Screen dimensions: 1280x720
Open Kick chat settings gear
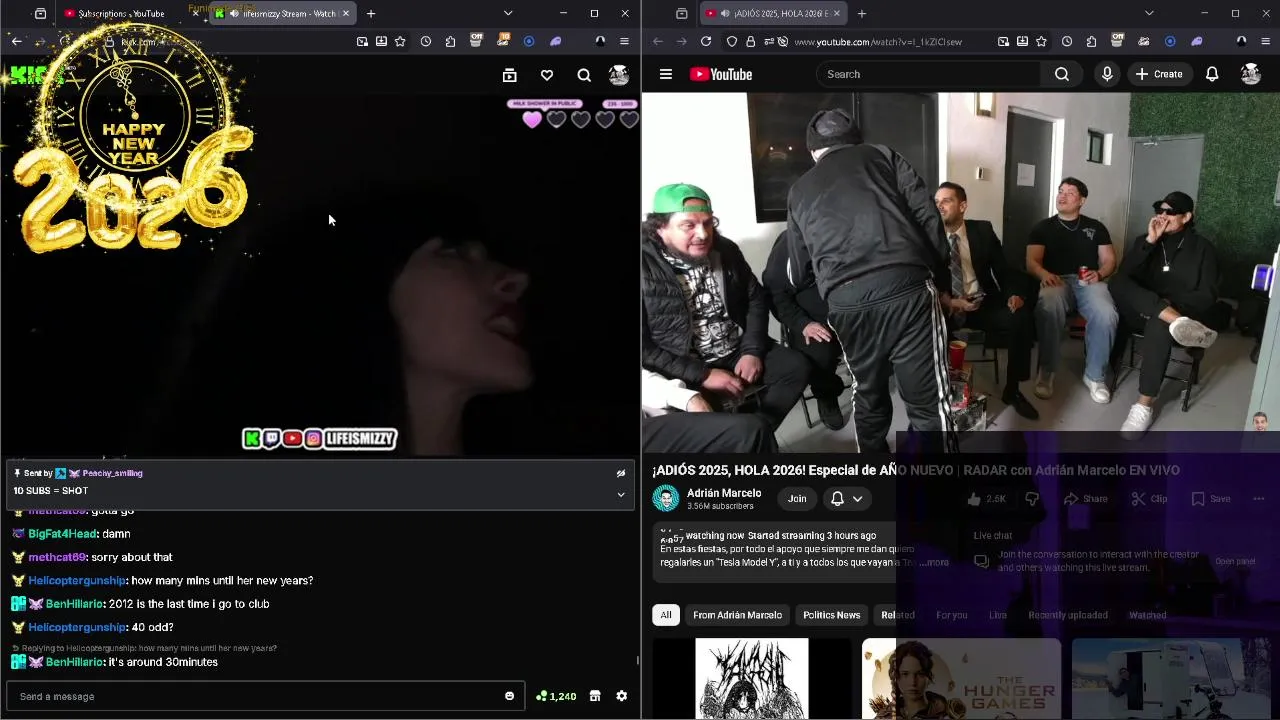coord(621,696)
